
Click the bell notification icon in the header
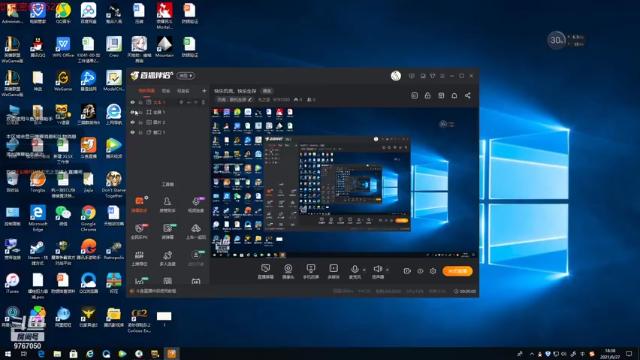(454, 96)
